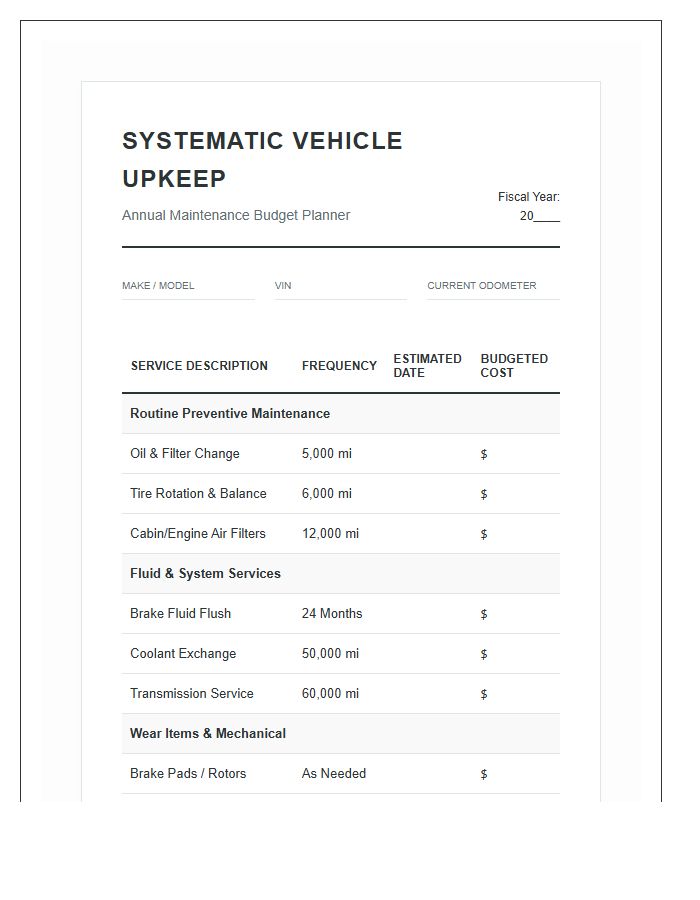The image size is (700, 900).
Task: Select the title 'Systematic Vehicle Upkeep'
Action: click(x=262, y=160)
